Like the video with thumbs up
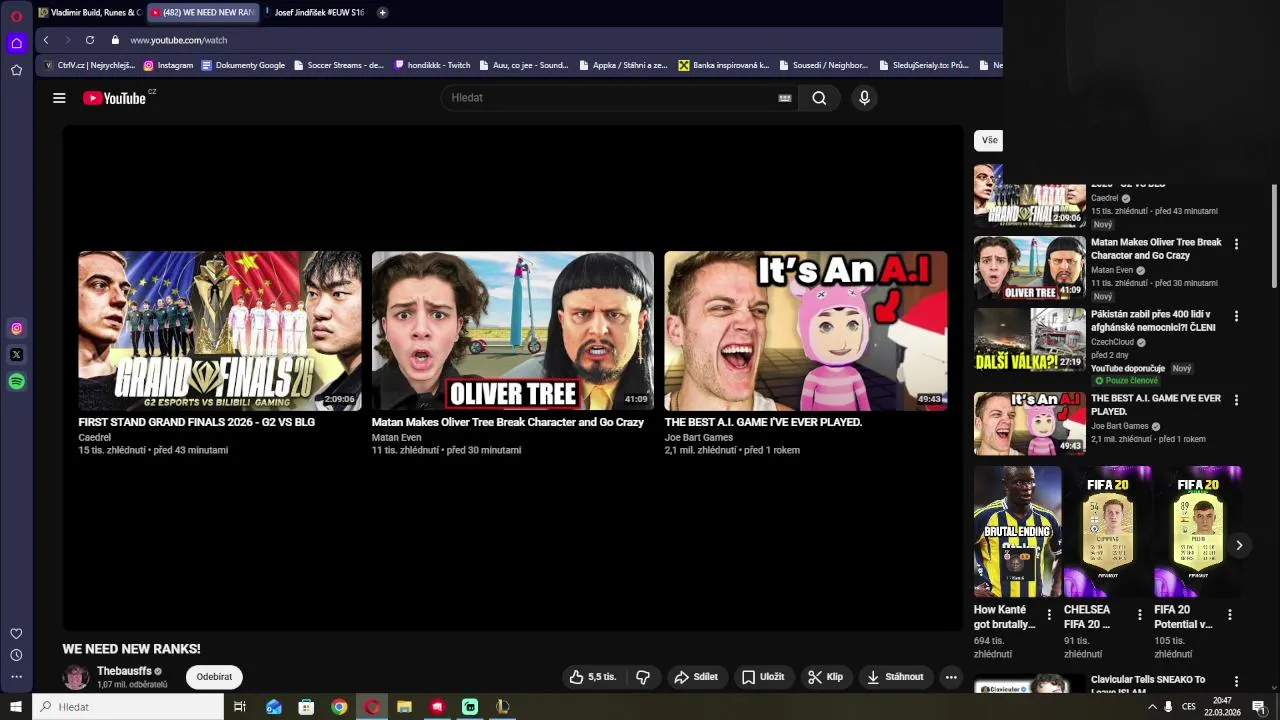The width and height of the screenshot is (1280, 720). click(x=594, y=677)
